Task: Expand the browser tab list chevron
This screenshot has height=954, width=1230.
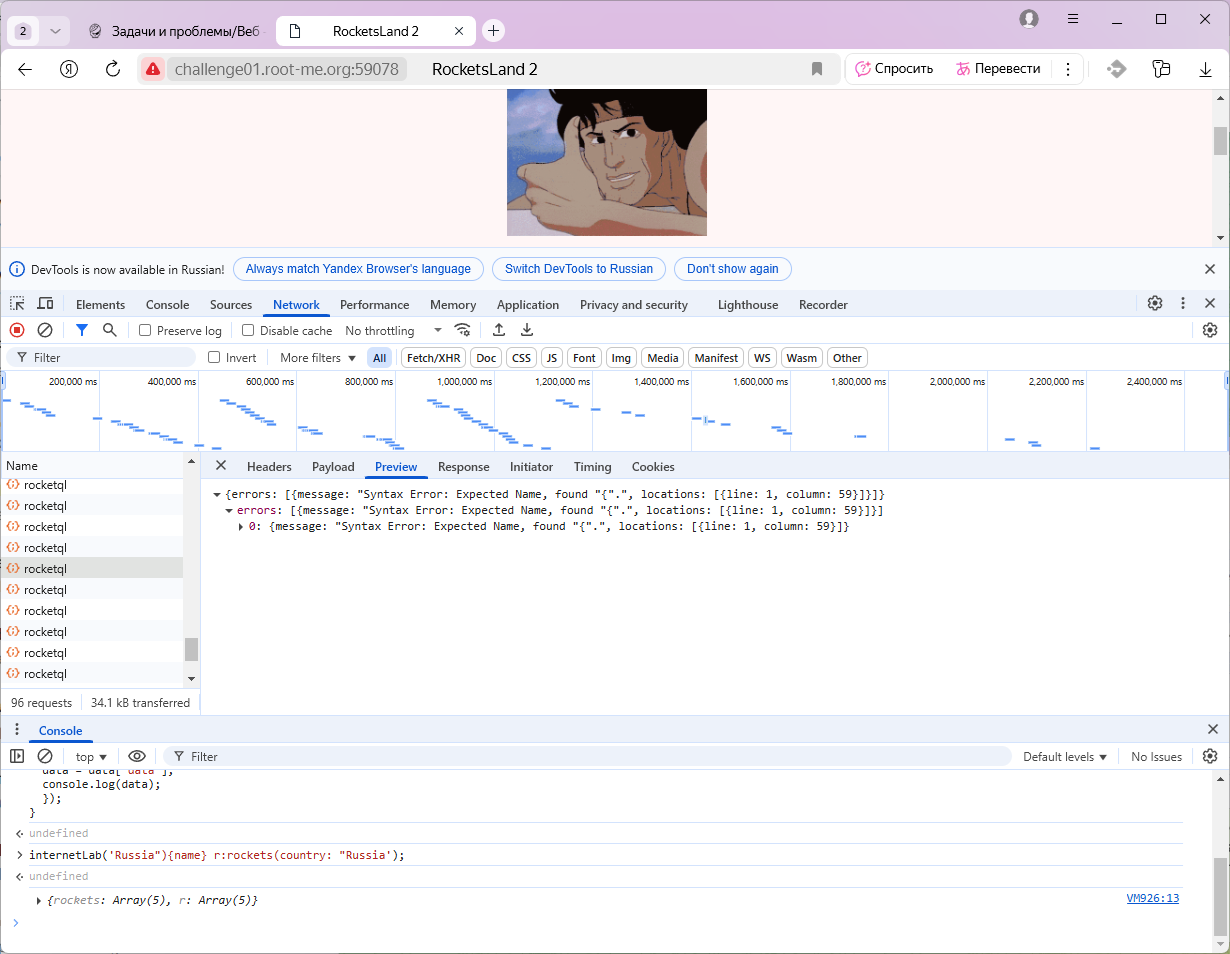Action: tap(55, 31)
